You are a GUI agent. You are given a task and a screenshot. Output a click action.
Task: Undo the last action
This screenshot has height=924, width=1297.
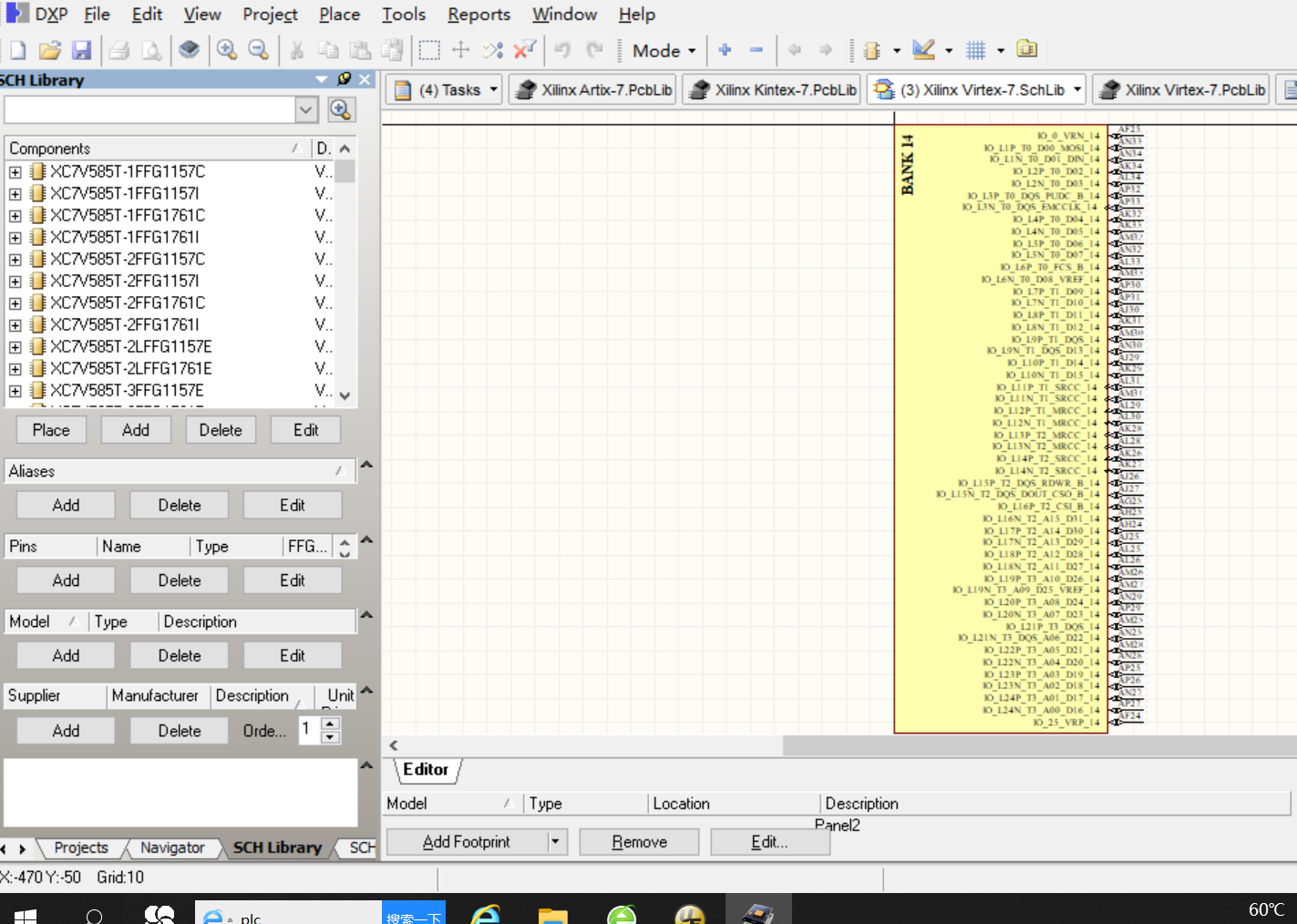pos(562,50)
